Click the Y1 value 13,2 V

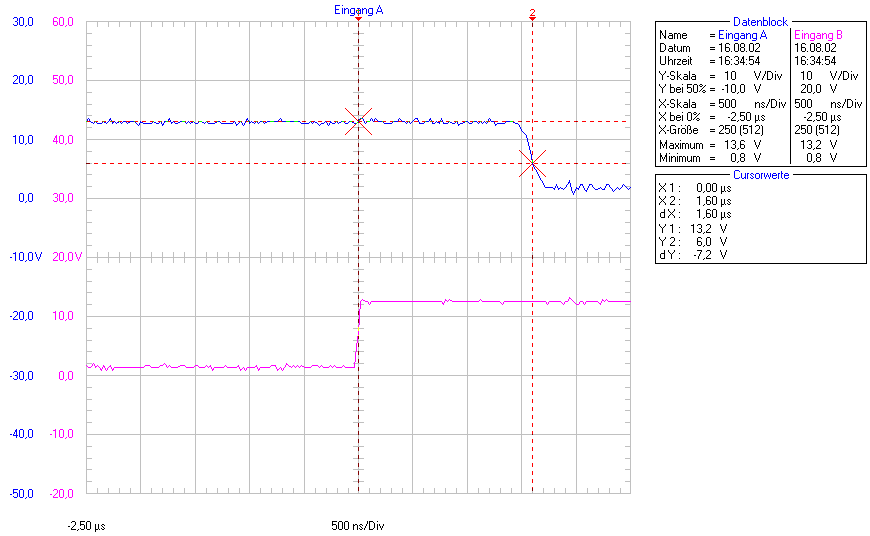click(x=709, y=228)
